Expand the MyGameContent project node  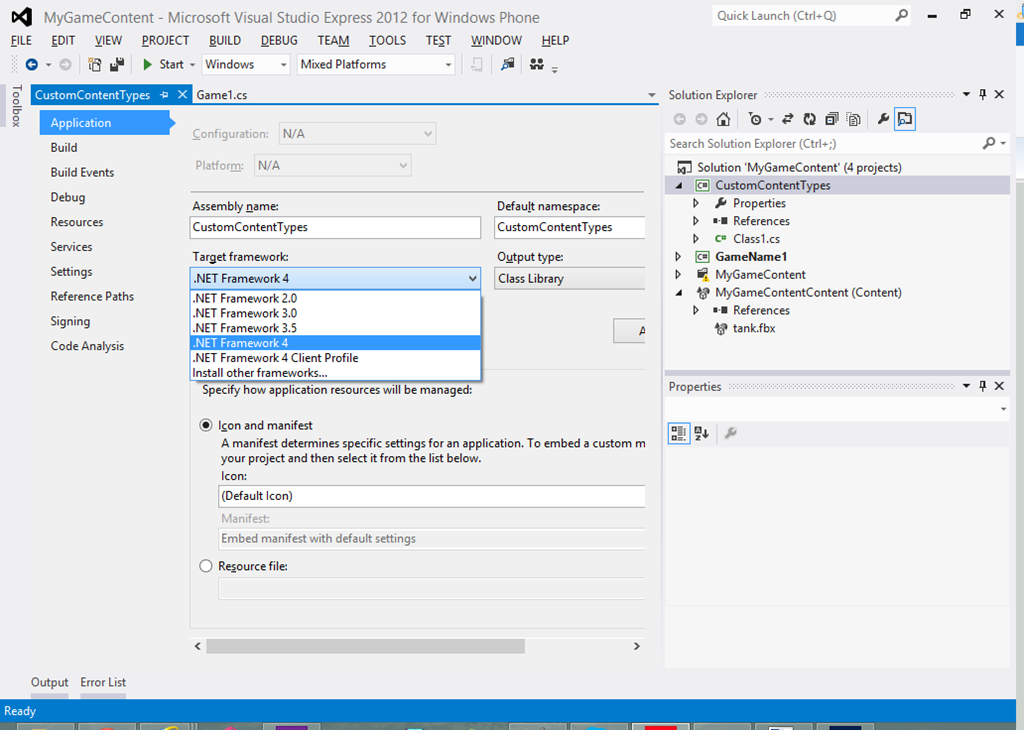coord(678,274)
